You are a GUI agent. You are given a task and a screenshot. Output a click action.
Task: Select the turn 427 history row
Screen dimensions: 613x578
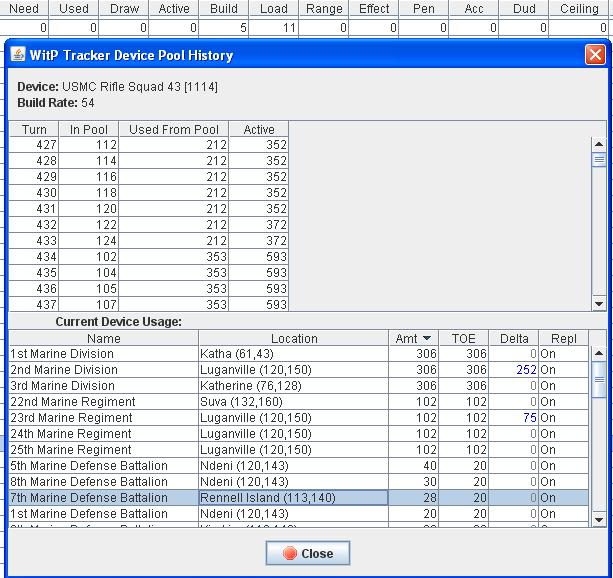149,145
